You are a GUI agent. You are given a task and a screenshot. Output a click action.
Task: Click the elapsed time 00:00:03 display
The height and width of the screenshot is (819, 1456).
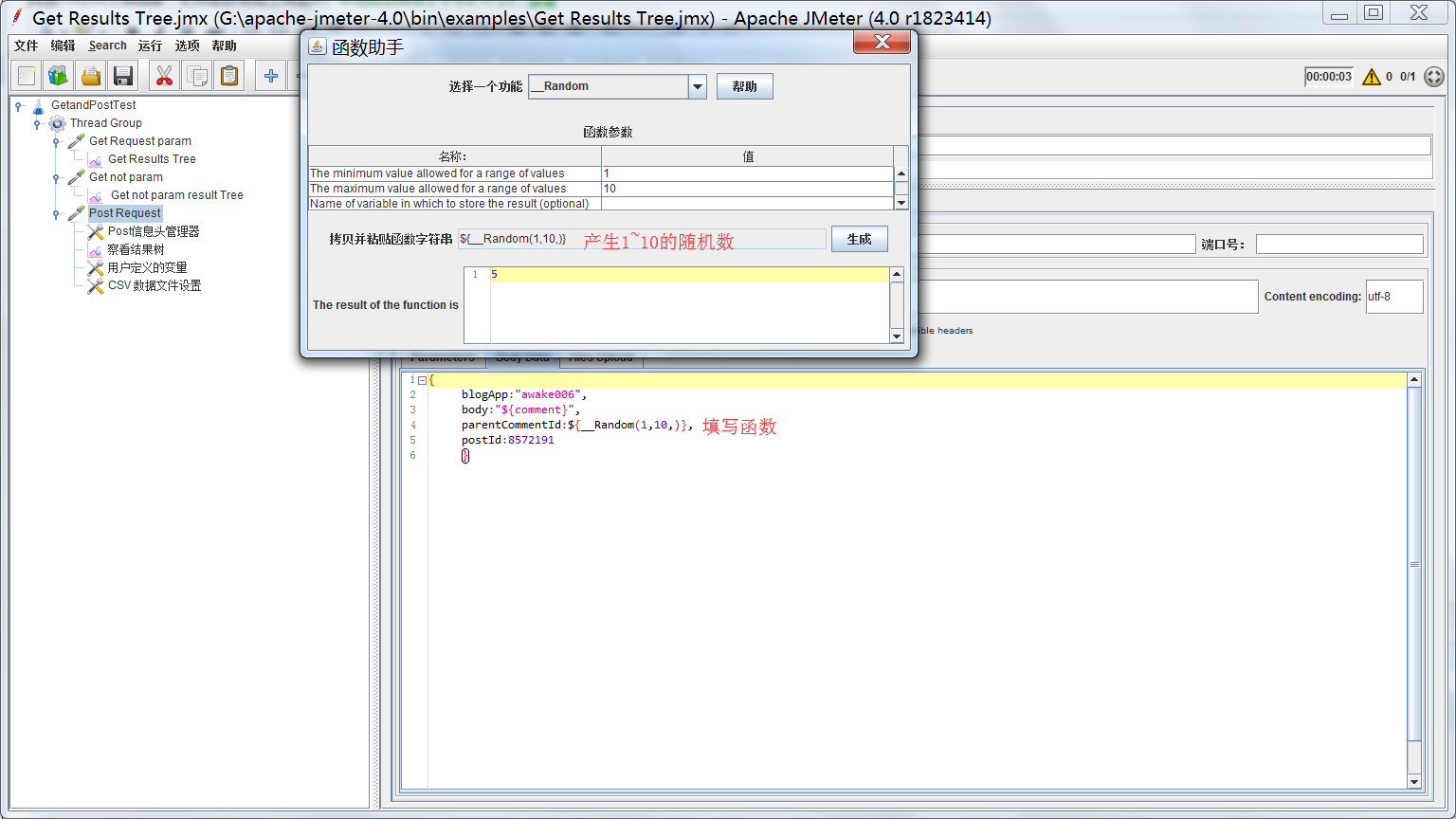point(1329,77)
